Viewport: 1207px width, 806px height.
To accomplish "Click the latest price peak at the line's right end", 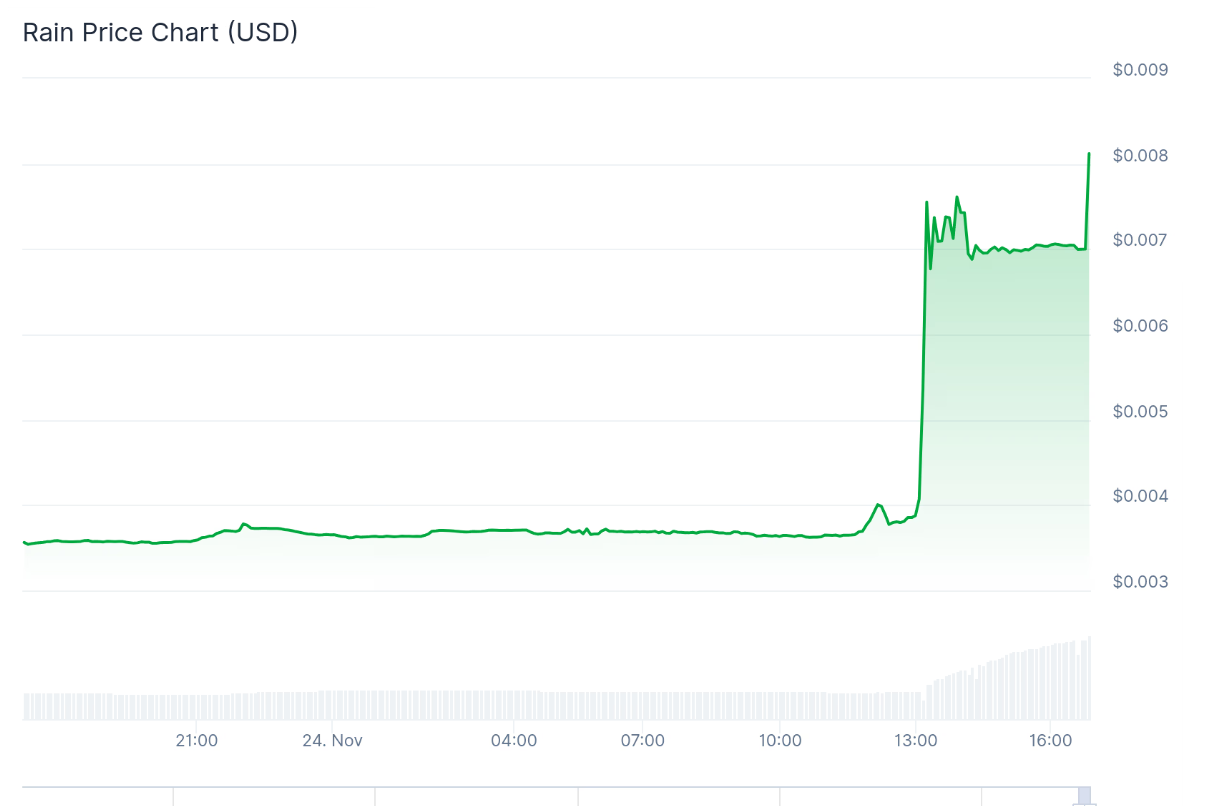I will 1088,154.
